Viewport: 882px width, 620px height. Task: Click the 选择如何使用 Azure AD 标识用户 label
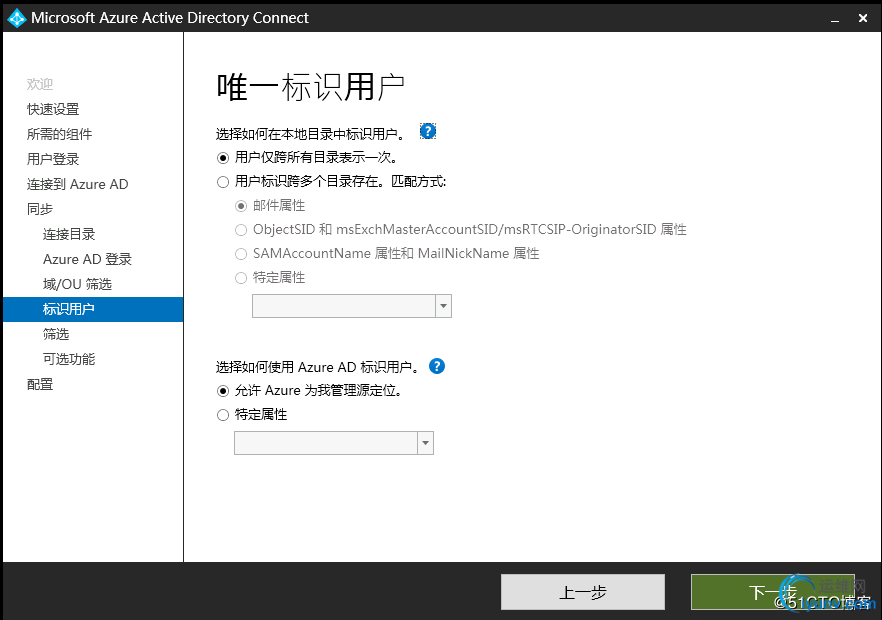click(x=318, y=367)
